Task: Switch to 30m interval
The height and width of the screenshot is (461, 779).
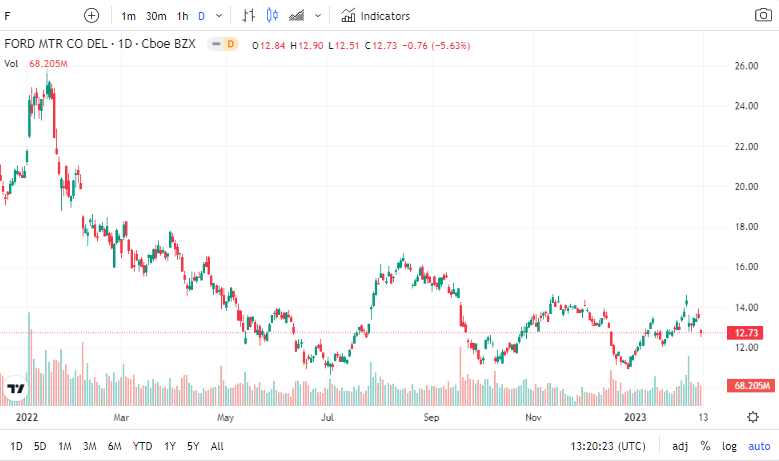Action: [156, 16]
